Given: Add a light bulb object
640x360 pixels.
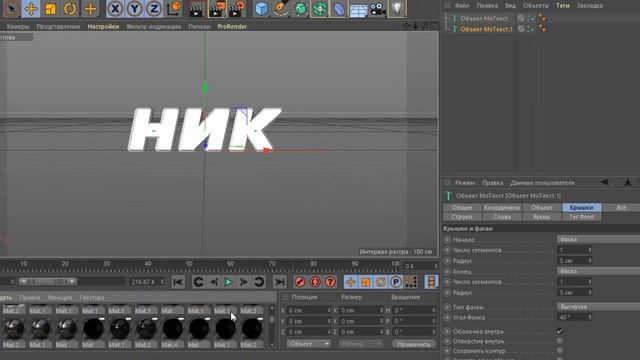Looking at the screenshot, I should click(397, 8).
